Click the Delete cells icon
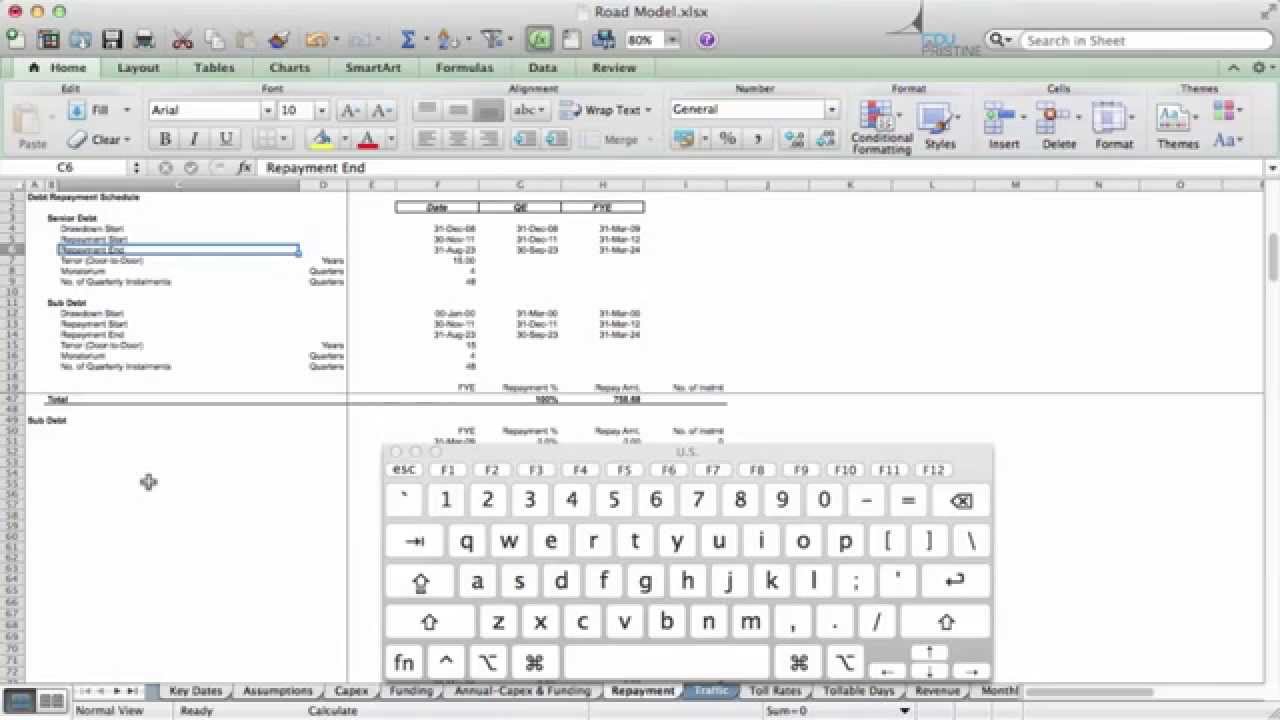Screen dimensions: 1280x720 [1059, 126]
